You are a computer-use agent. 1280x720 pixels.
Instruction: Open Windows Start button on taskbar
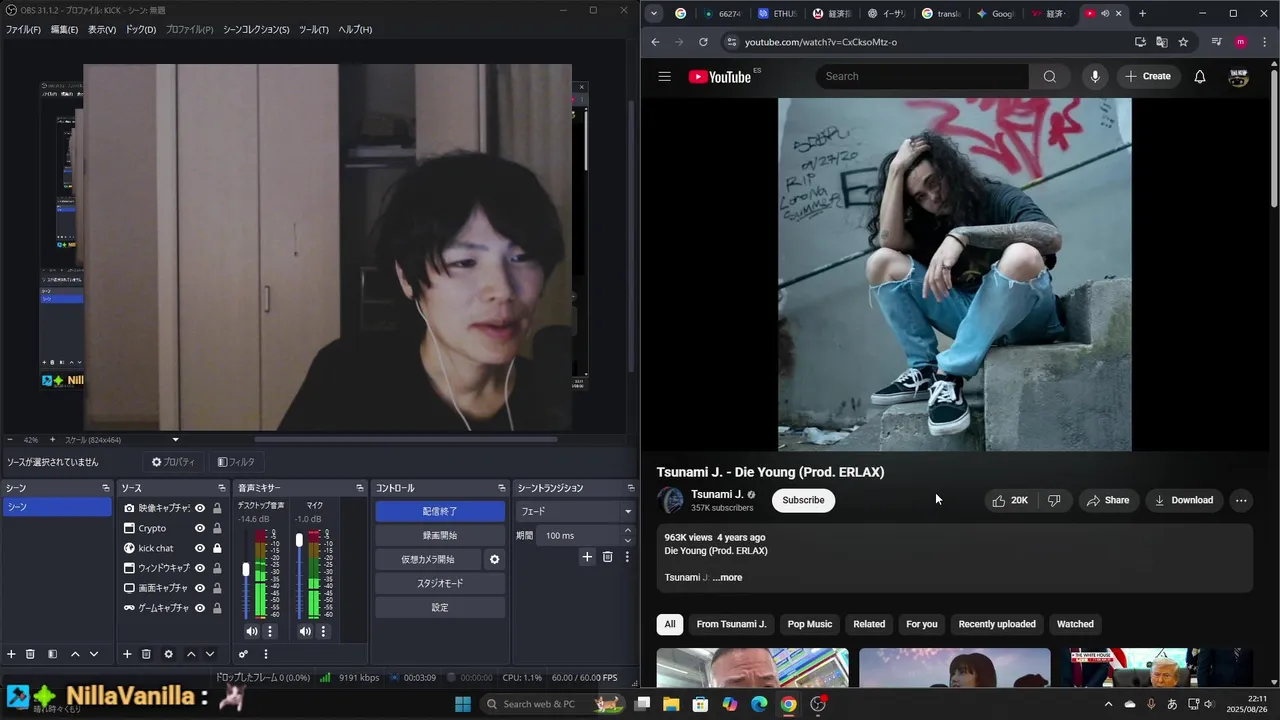pos(463,704)
